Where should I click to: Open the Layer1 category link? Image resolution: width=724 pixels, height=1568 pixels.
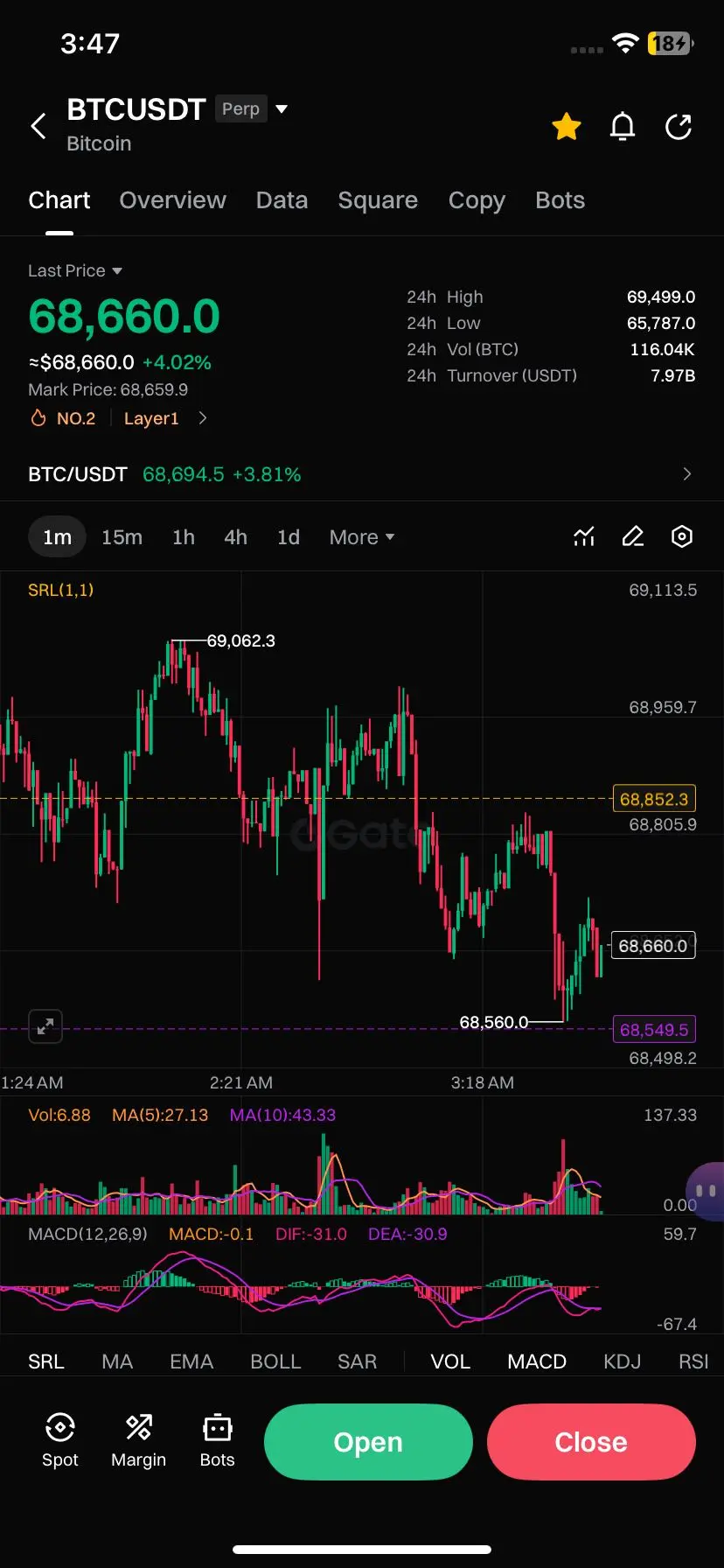151,418
